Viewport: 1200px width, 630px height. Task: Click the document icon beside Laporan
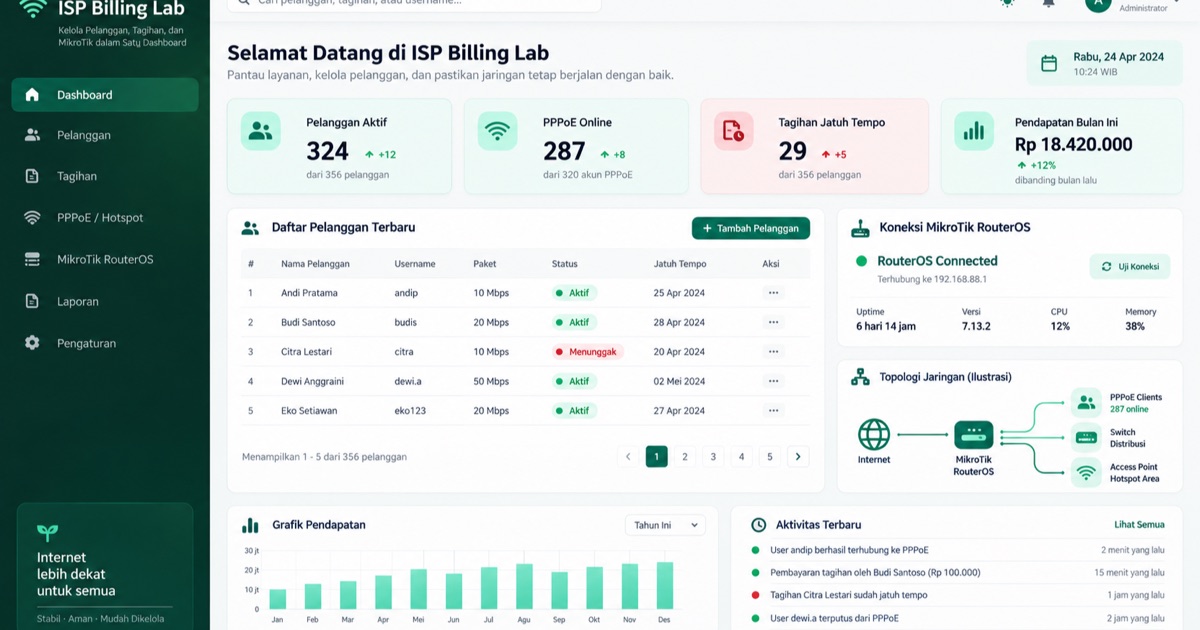32,301
